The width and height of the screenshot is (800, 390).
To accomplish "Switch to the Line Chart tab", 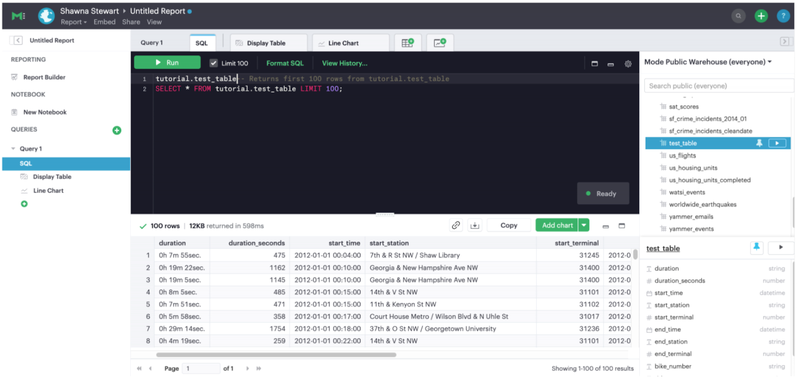I will pyautogui.click(x=351, y=43).
